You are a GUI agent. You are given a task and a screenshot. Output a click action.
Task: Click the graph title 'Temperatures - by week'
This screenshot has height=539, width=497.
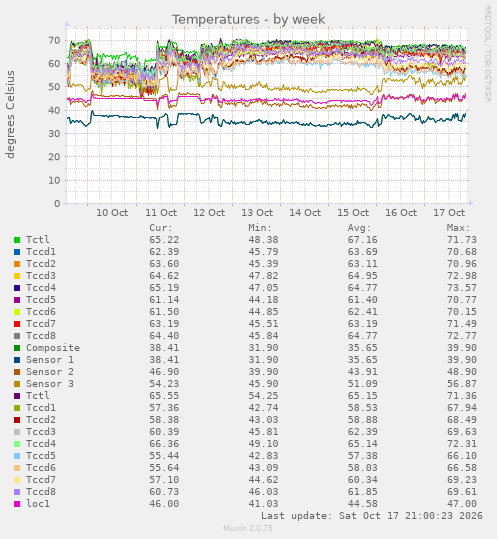coord(248,20)
